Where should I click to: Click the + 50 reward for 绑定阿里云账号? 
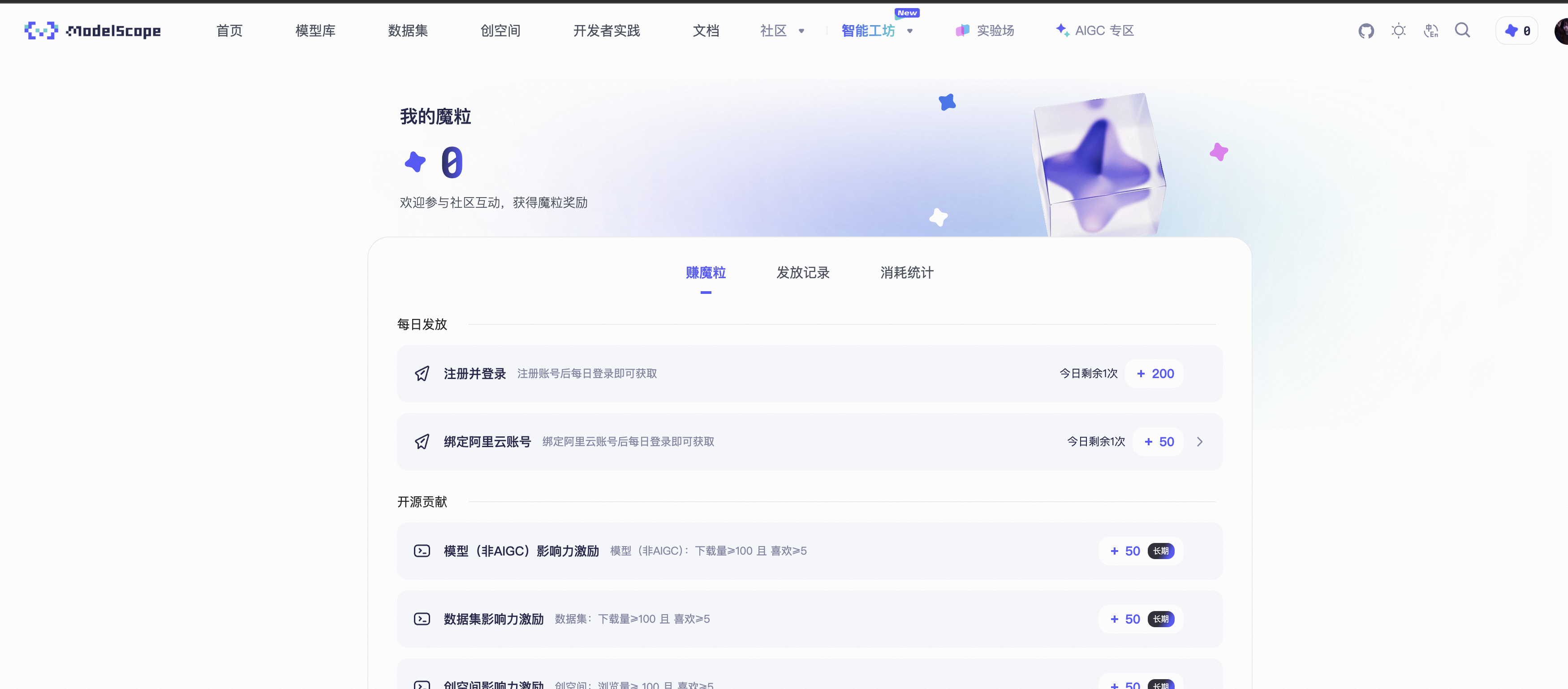(1159, 442)
